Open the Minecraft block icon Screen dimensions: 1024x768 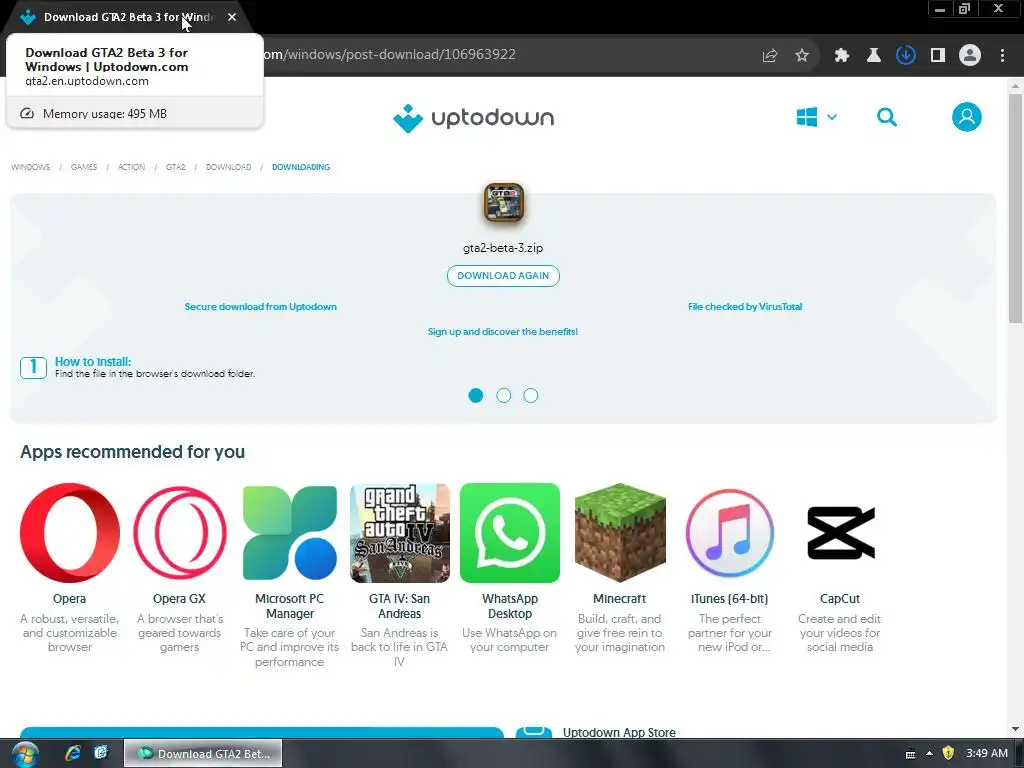click(x=620, y=533)
